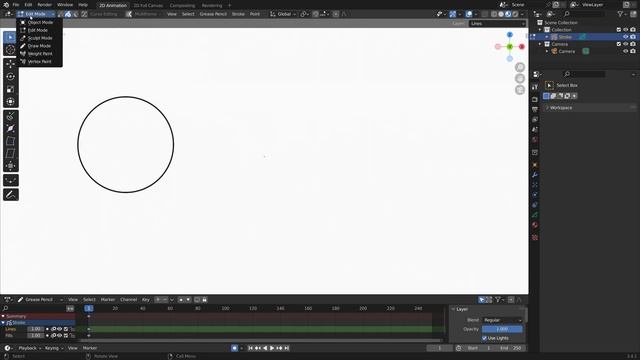The width and height of the screenshot is (640, 360).
Task: Choose Draw Mode from mode menu
Action: (39, 46)
